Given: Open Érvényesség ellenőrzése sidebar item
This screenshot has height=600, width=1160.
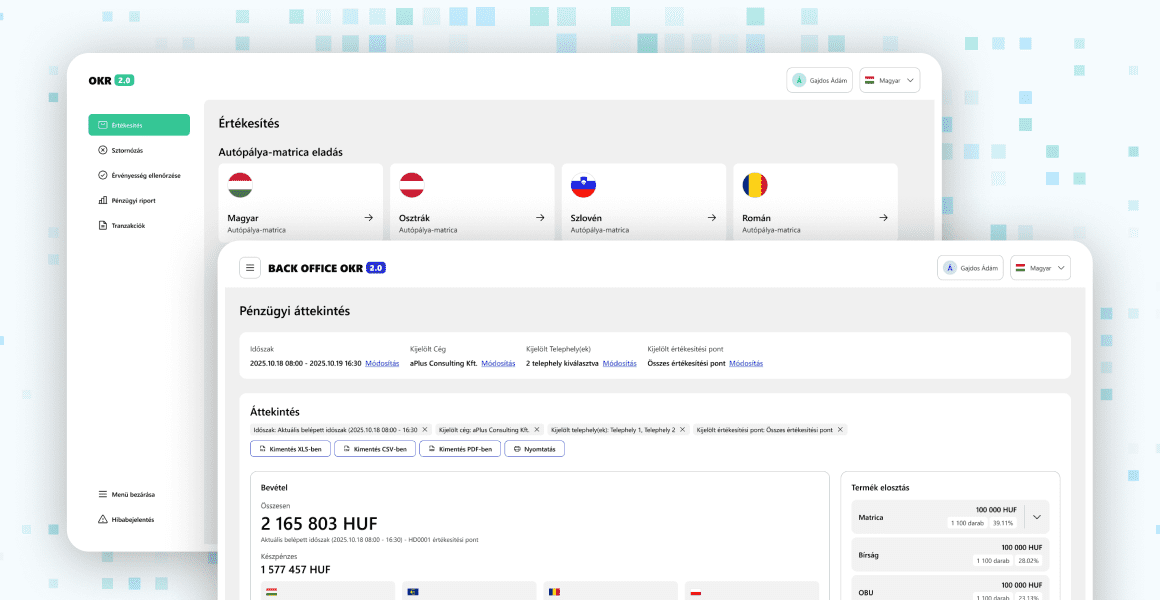Looking at the screenshot, I should tap(139, 175).
